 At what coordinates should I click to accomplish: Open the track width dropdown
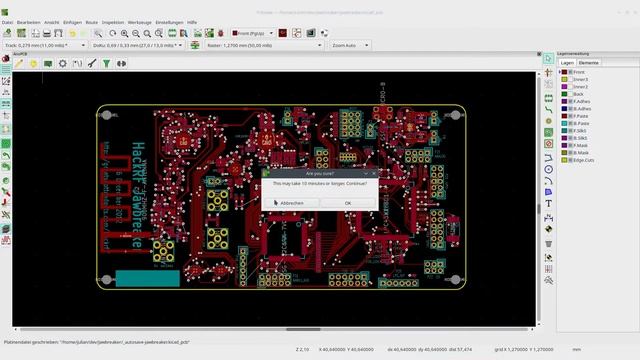[45, 45]
